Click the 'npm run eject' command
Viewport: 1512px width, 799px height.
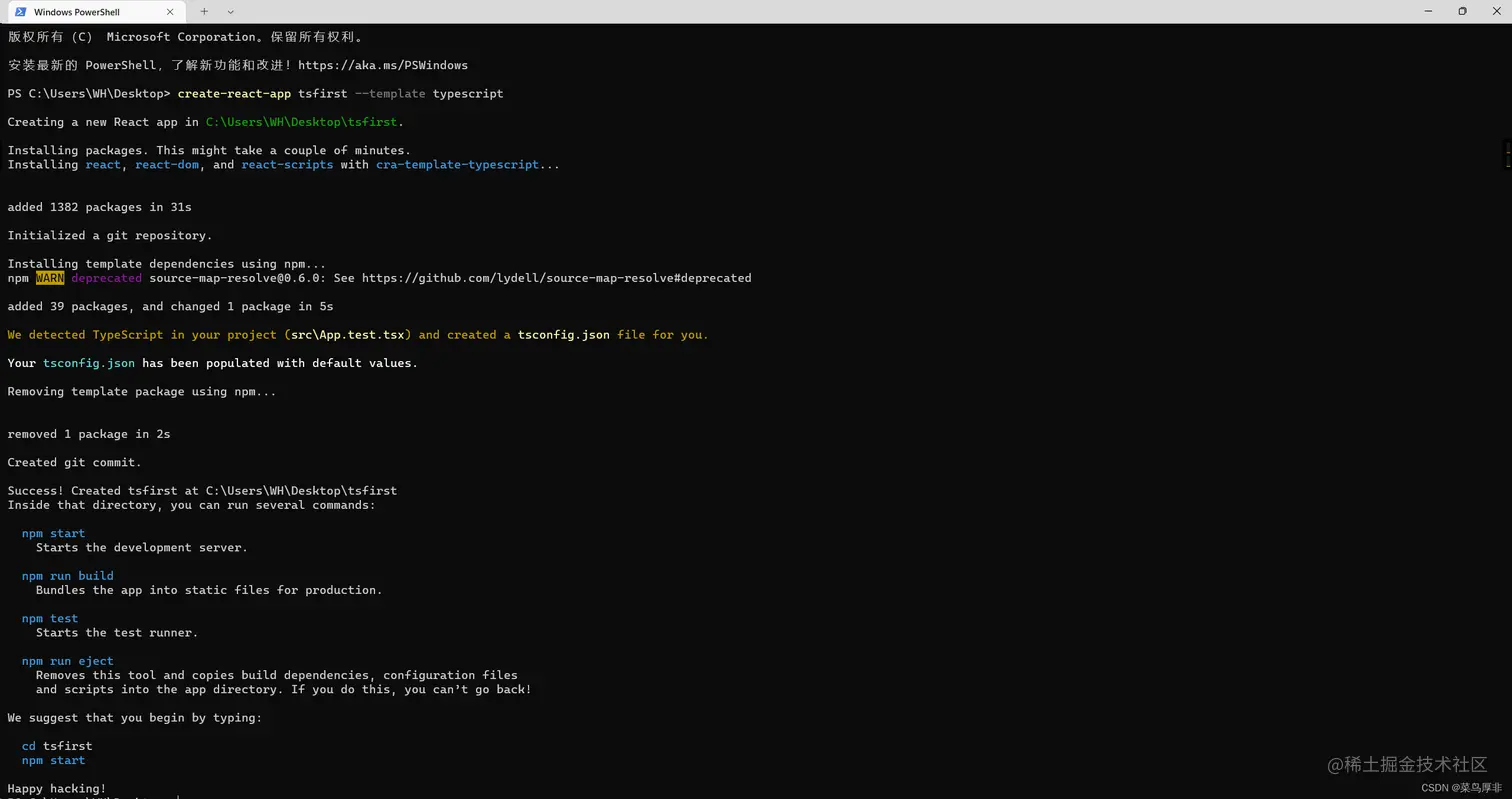68,661
